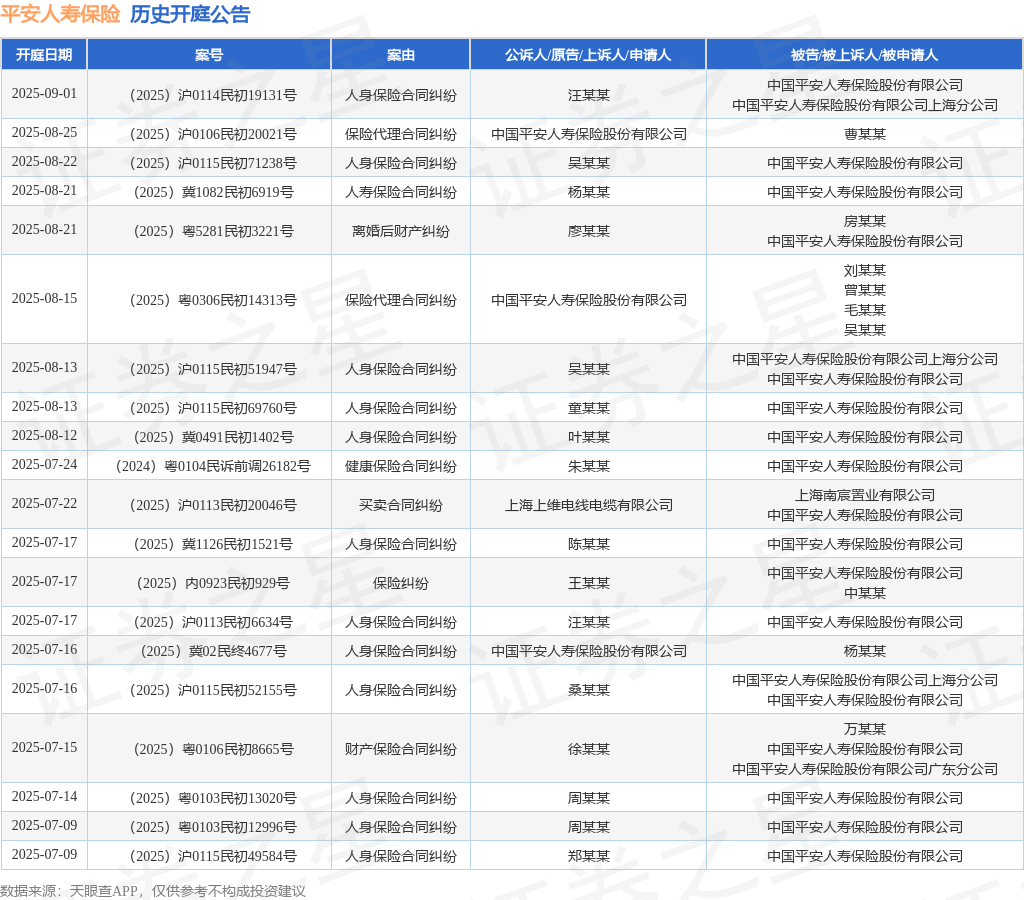Viewport: 1024px width, 900px height.
Task: Click the date 2025-07-14
Action: coord(44,796)
